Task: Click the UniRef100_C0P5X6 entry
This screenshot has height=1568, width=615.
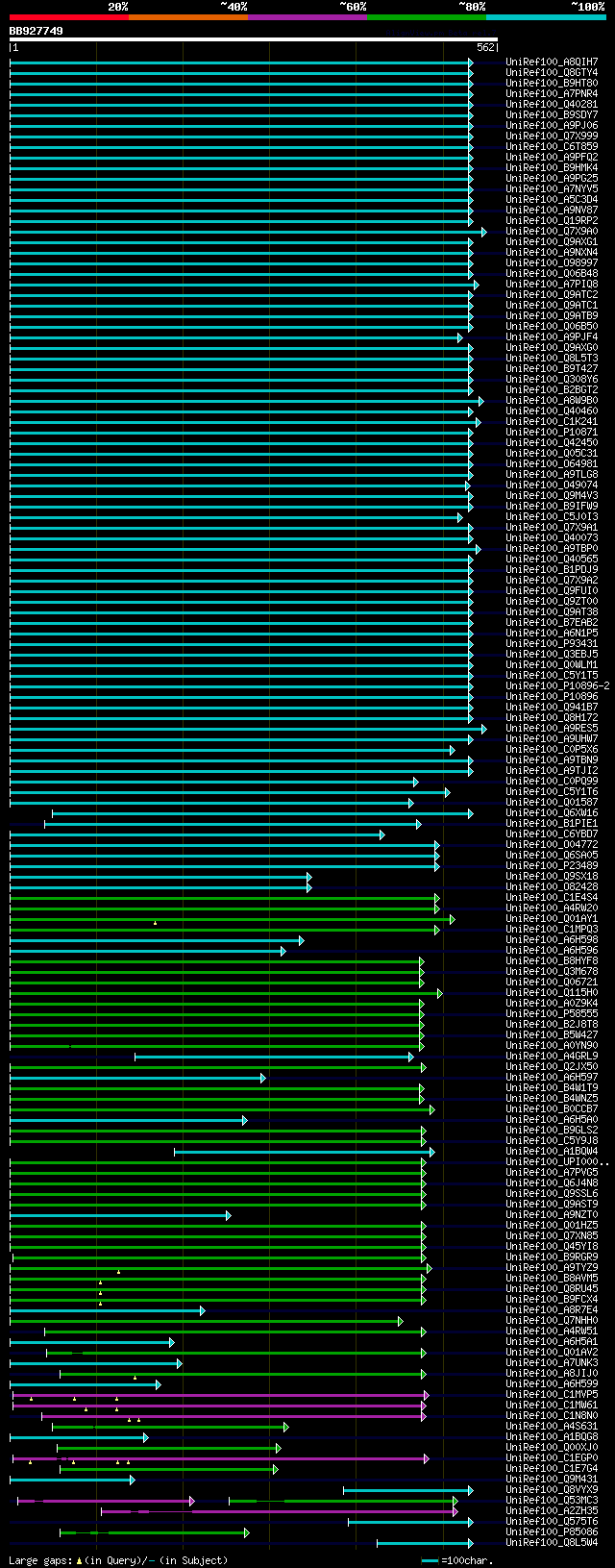Action: click(552, 750)
